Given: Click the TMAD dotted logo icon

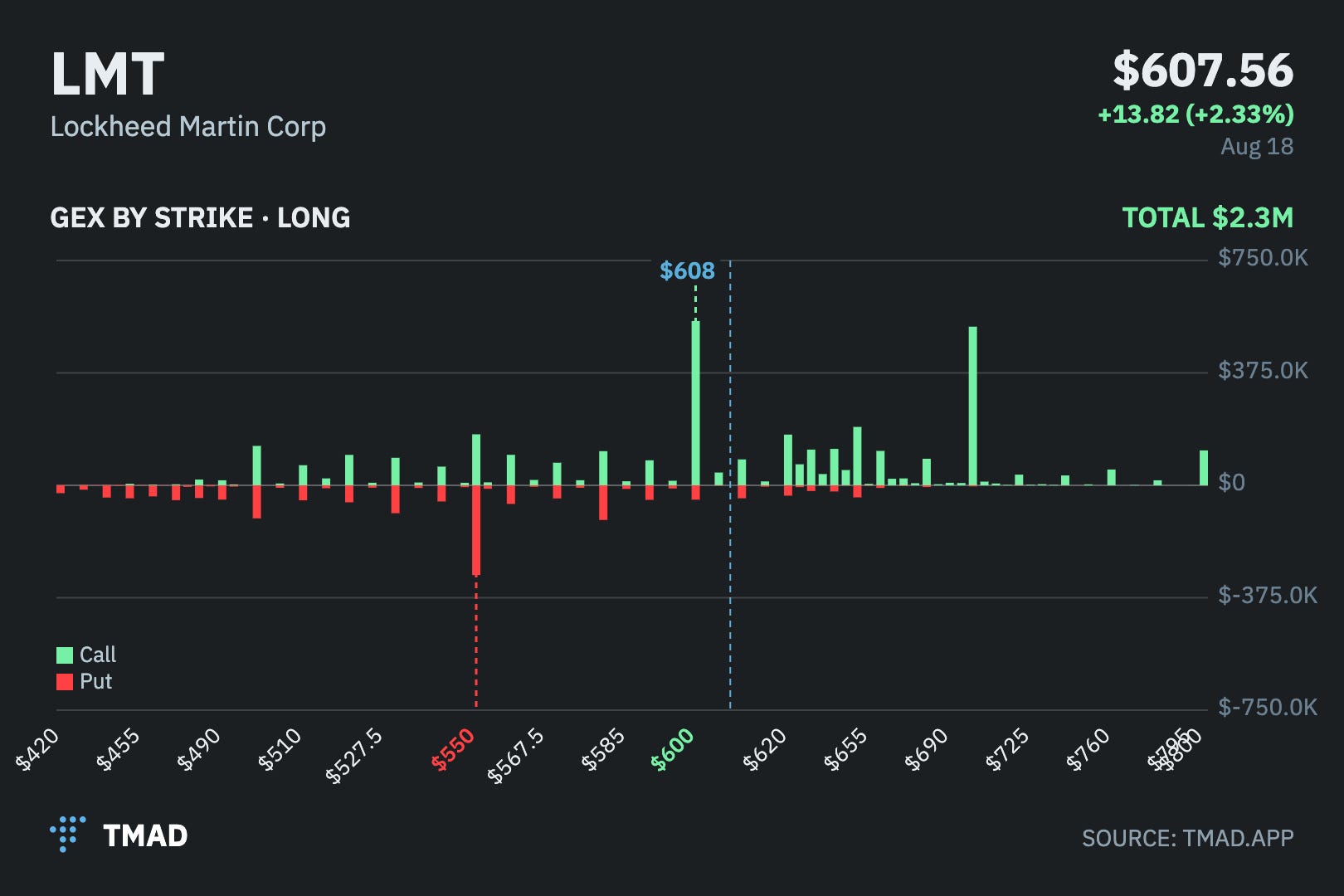Looking at the screenshot, I should [67, 834].
